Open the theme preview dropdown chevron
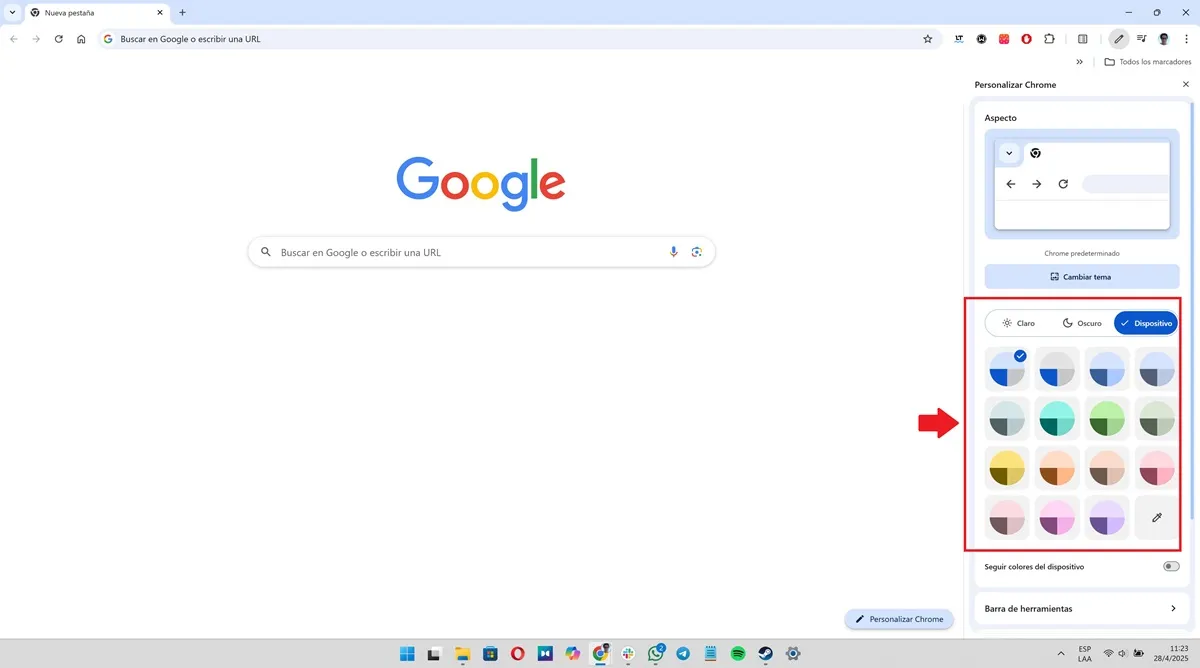1200x668 pixels. [1010, 153]
